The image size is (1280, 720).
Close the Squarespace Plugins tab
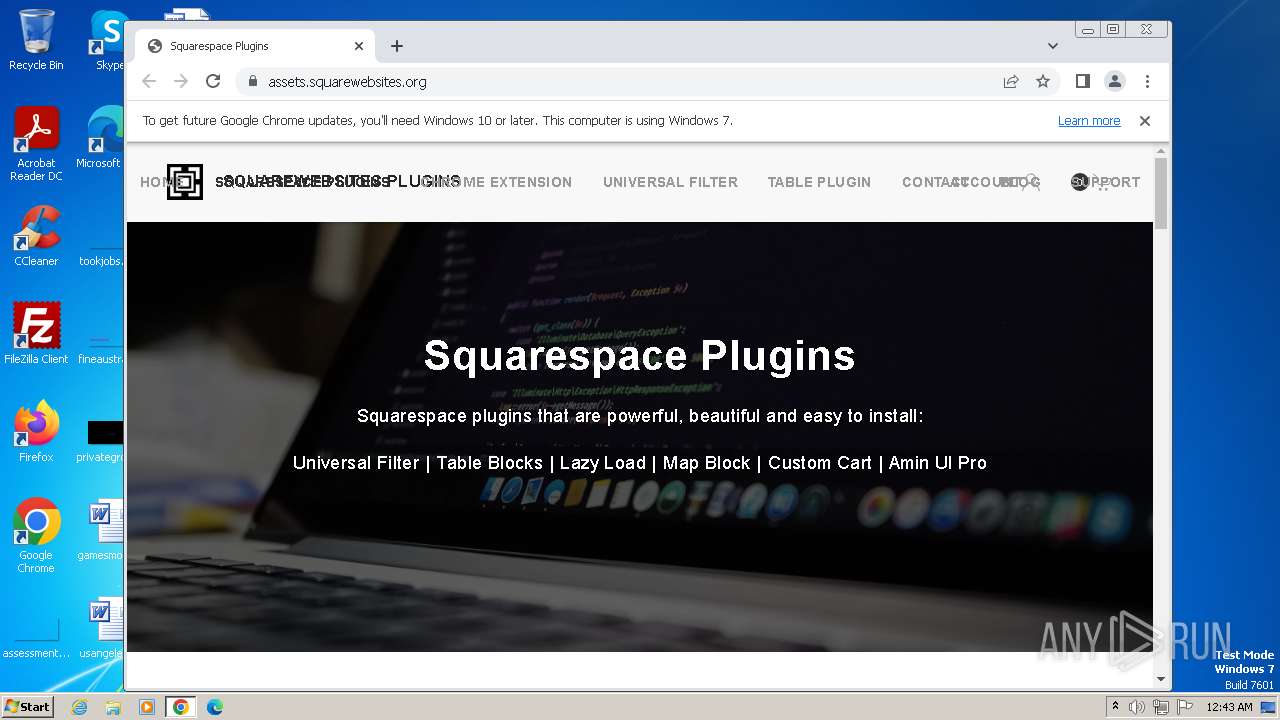tap(359, 46)
